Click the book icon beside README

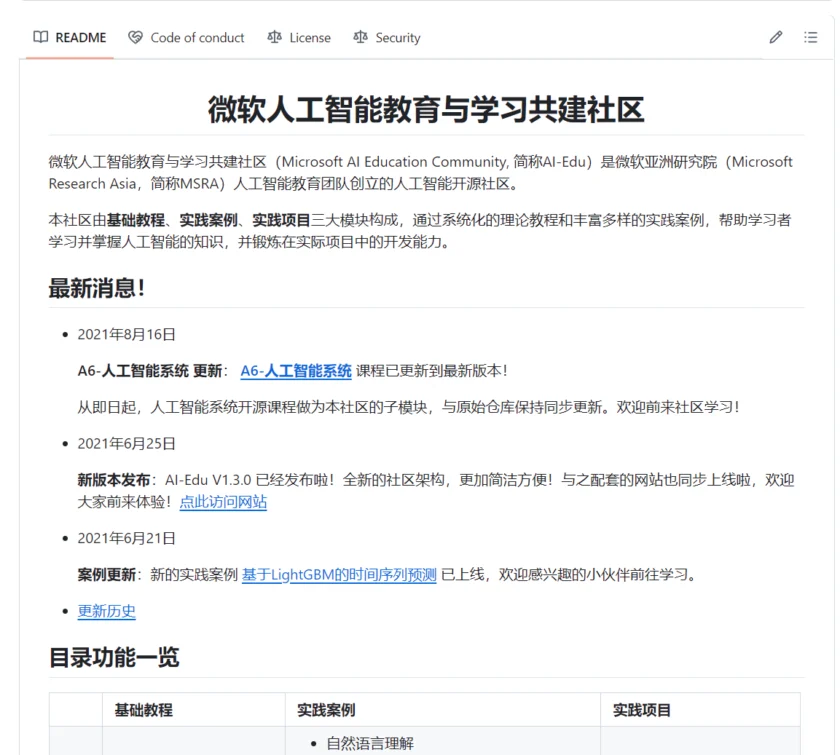[41, 37]
